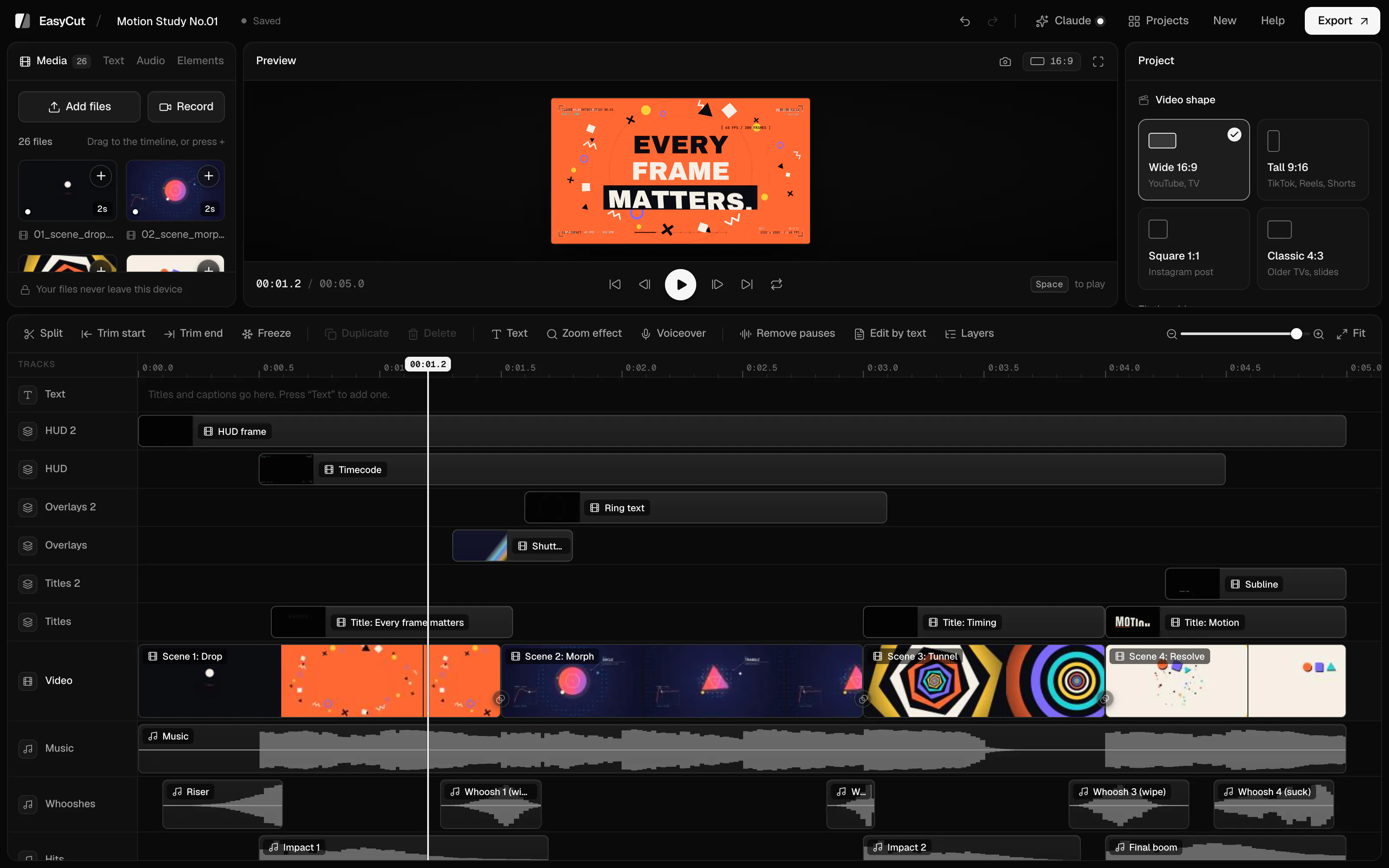Add 01_scene_drop clip with plus icon
Screen dimensions: 1389x868
101,176
